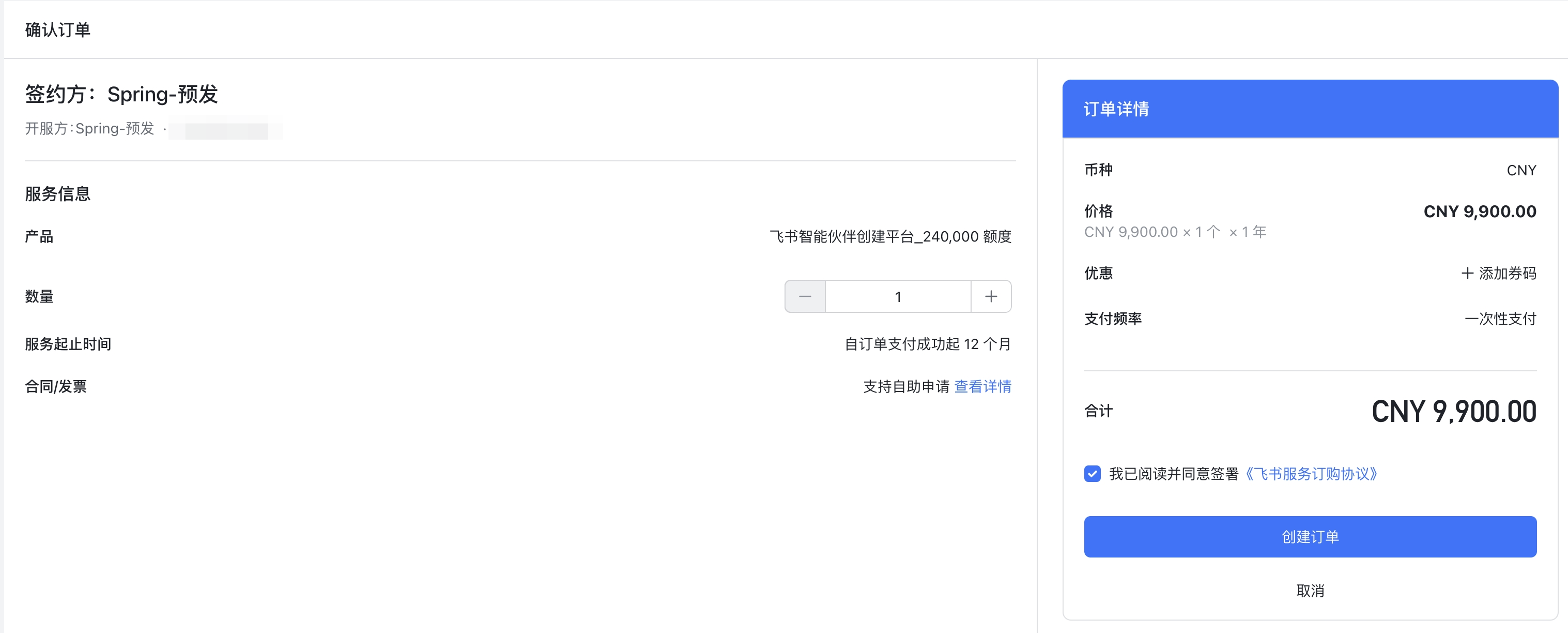The height and width of the screenshot is (633, 1568).
Task: Click the 支持自助申请 text
Action: [x=906, y=386]
